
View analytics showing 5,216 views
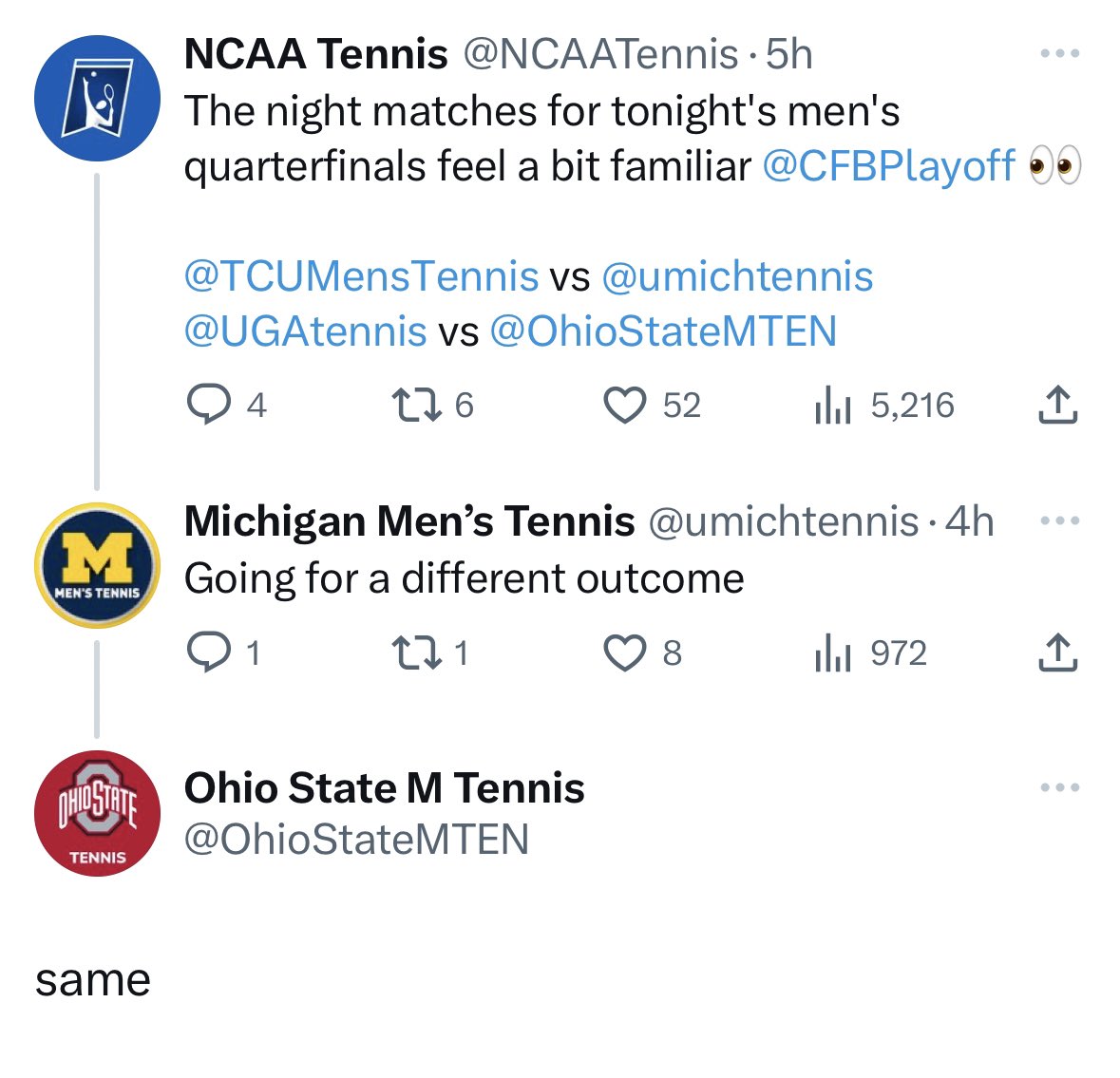(x=832, y=405)
